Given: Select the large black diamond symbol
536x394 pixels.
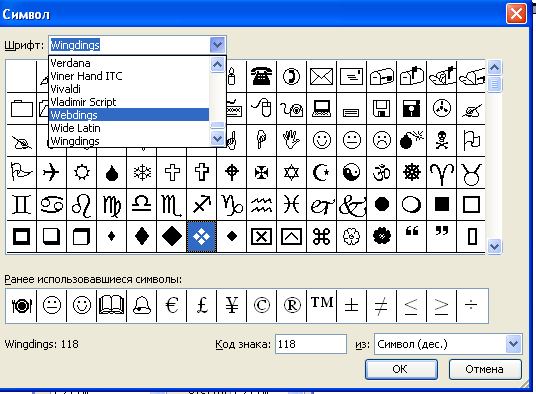Looking at the screenshot, I should click(172, 236).
